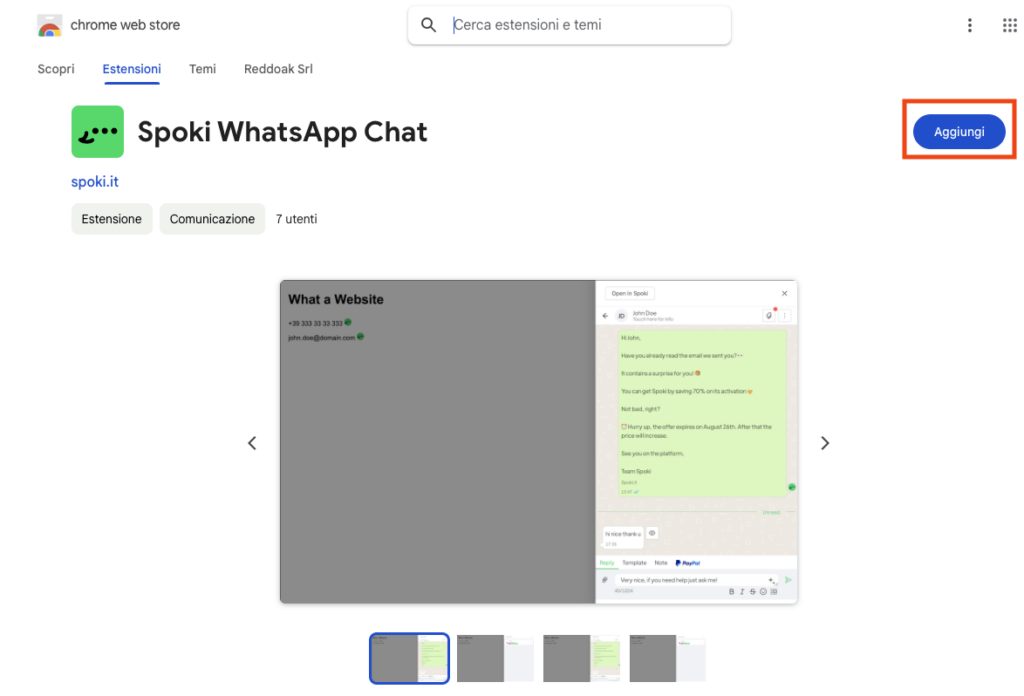Click the green Spoki extension logo

(97, 132)
